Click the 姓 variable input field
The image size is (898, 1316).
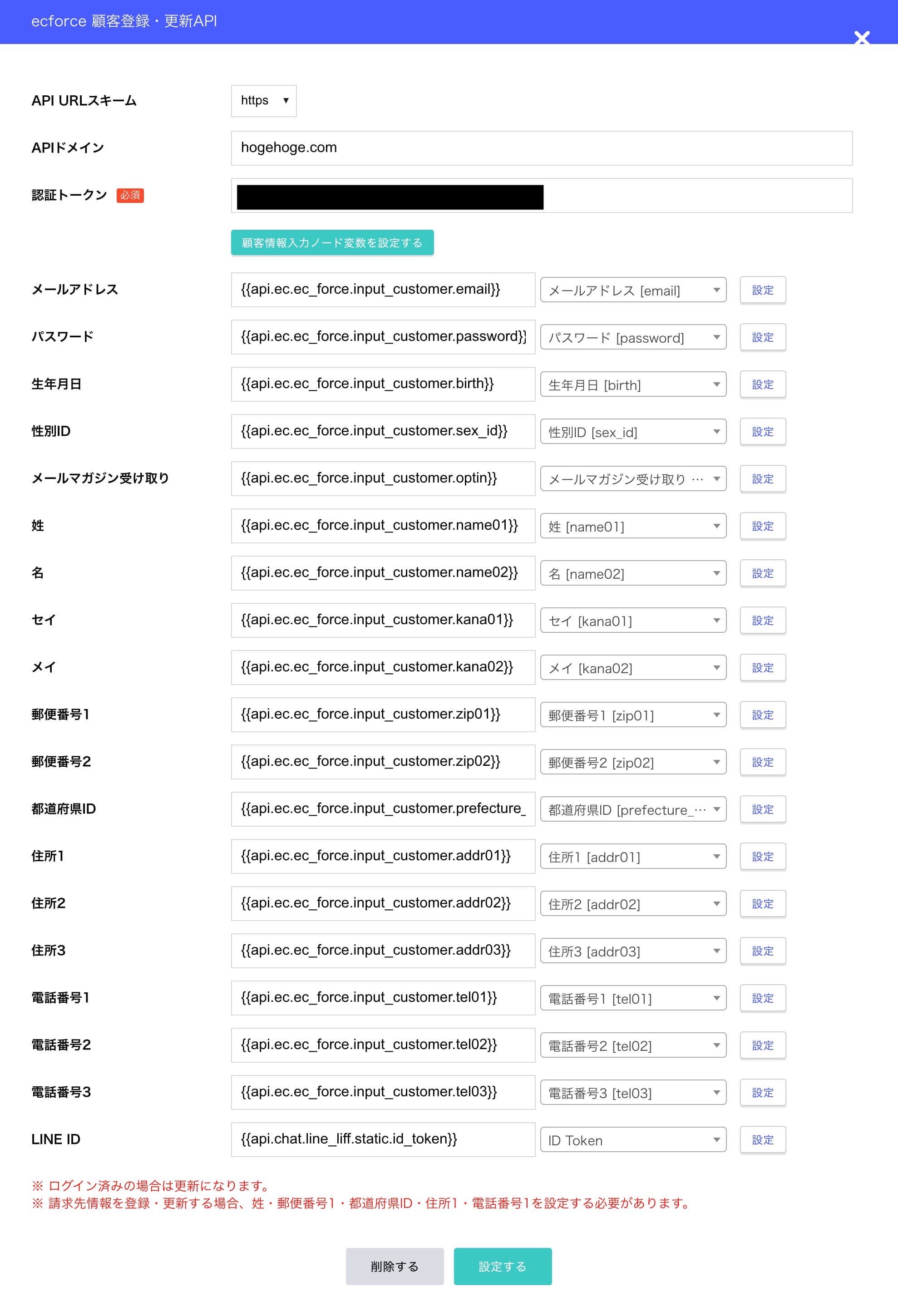tap(383, 526)
